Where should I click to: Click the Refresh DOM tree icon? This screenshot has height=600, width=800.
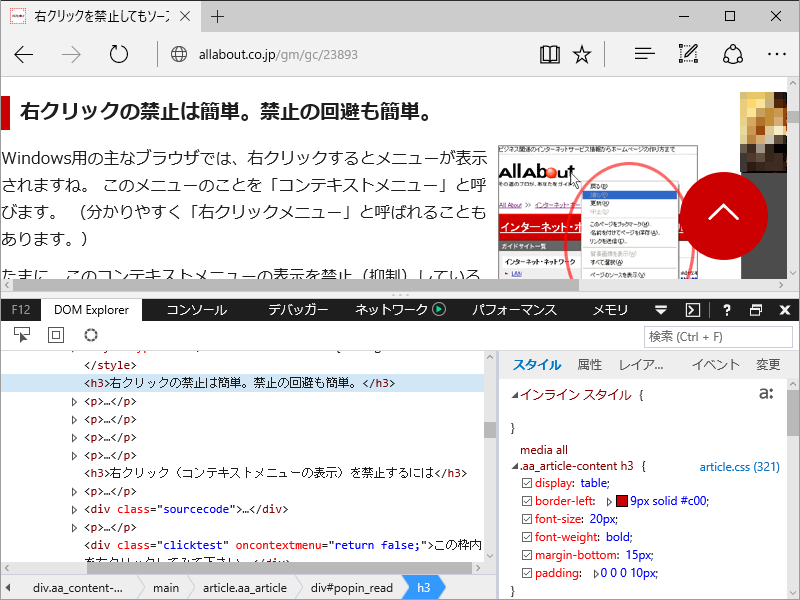91,335
